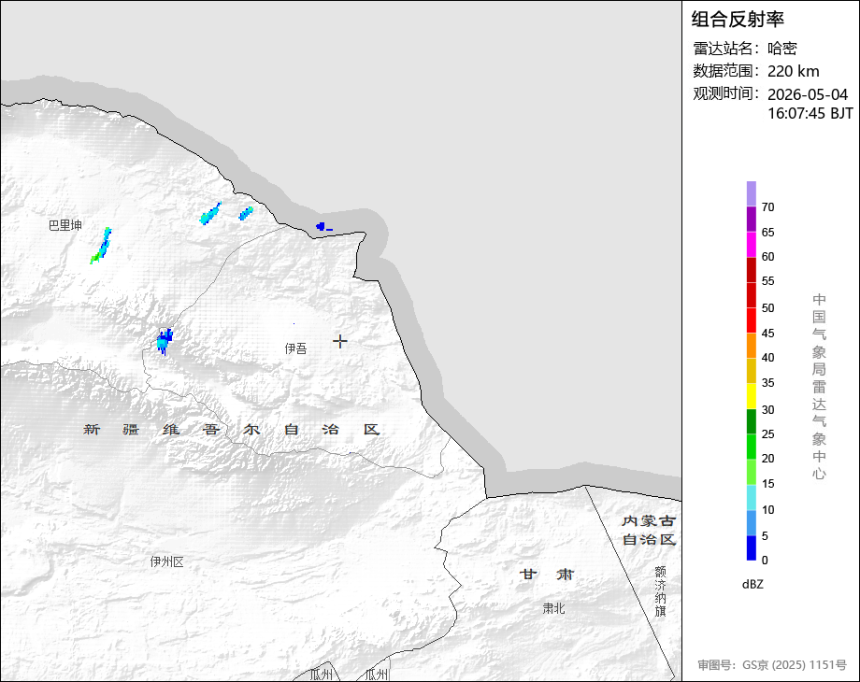The width and height of the screenshot is (860, 682).
Task: Click the 审图号 GS京 (2025) 1151号 text
Action: pos(772,664)
